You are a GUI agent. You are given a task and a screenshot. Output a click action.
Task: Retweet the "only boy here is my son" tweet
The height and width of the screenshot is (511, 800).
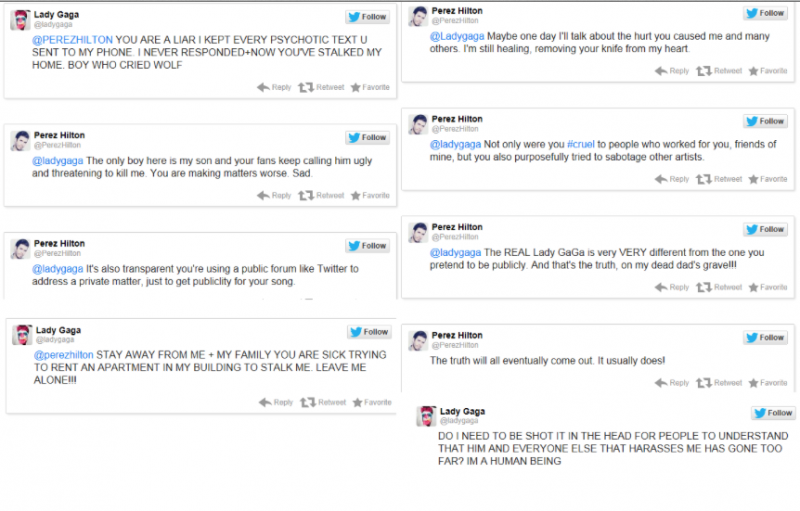(322, 195)
